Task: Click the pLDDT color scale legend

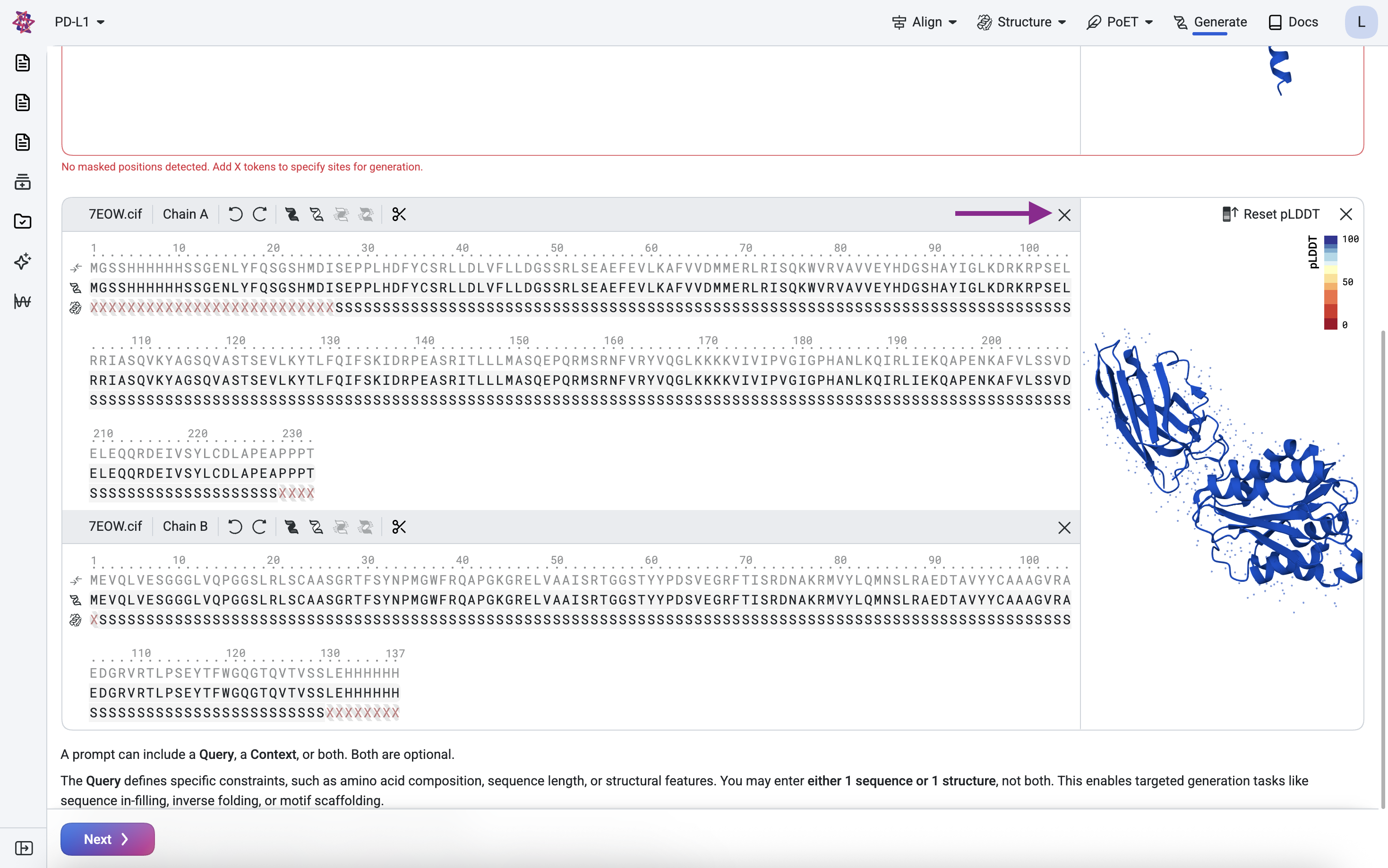Action: click(1332, 282)
